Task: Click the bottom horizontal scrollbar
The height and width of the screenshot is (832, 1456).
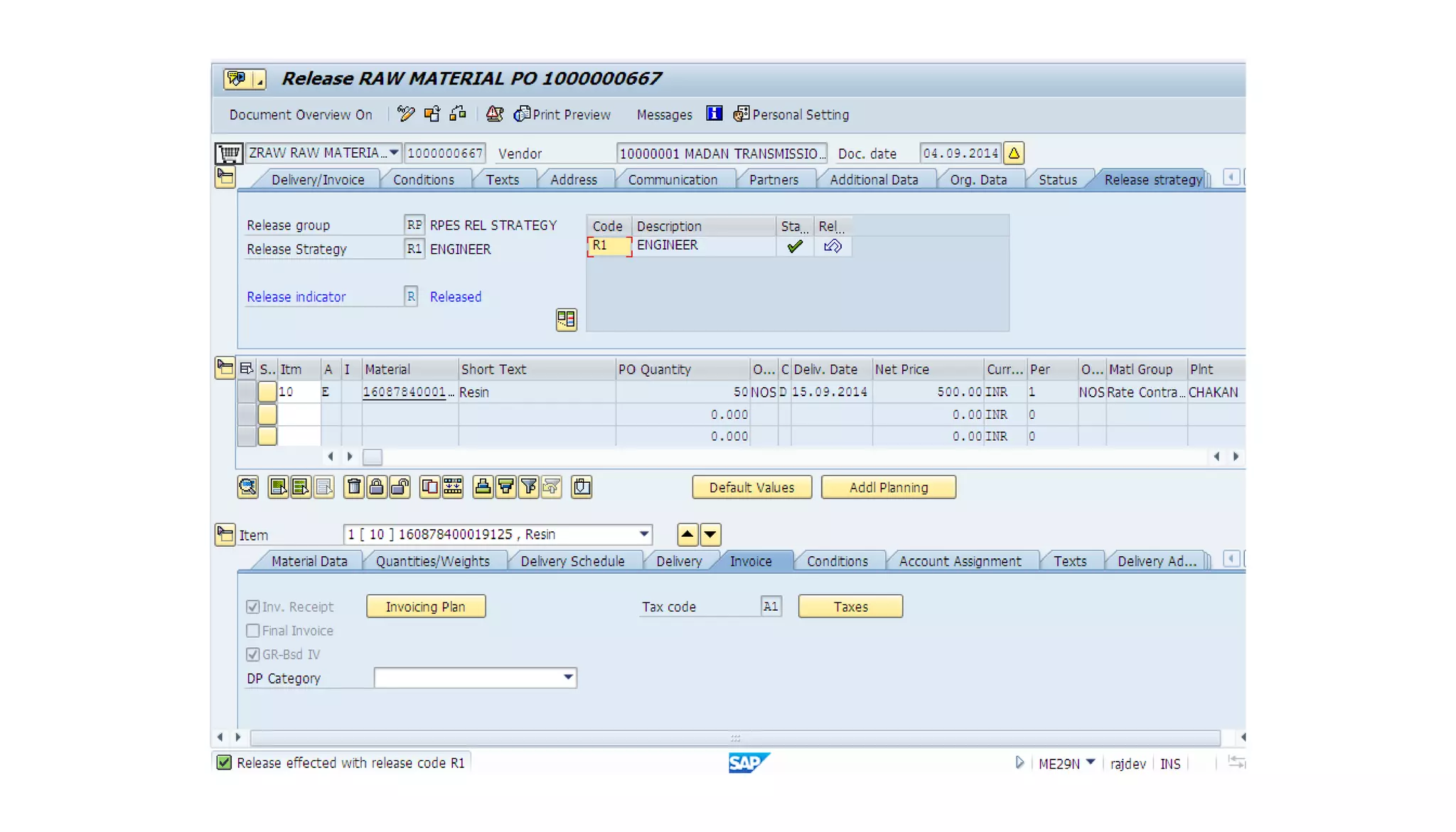Action: tap(735, 737)
